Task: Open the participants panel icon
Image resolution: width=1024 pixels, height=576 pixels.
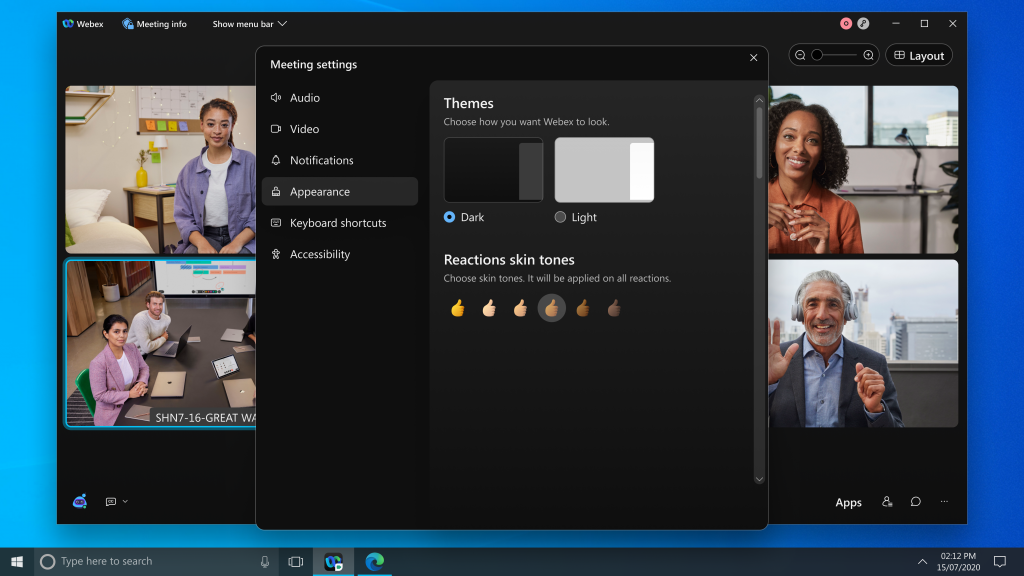Action: click(887, 502)
